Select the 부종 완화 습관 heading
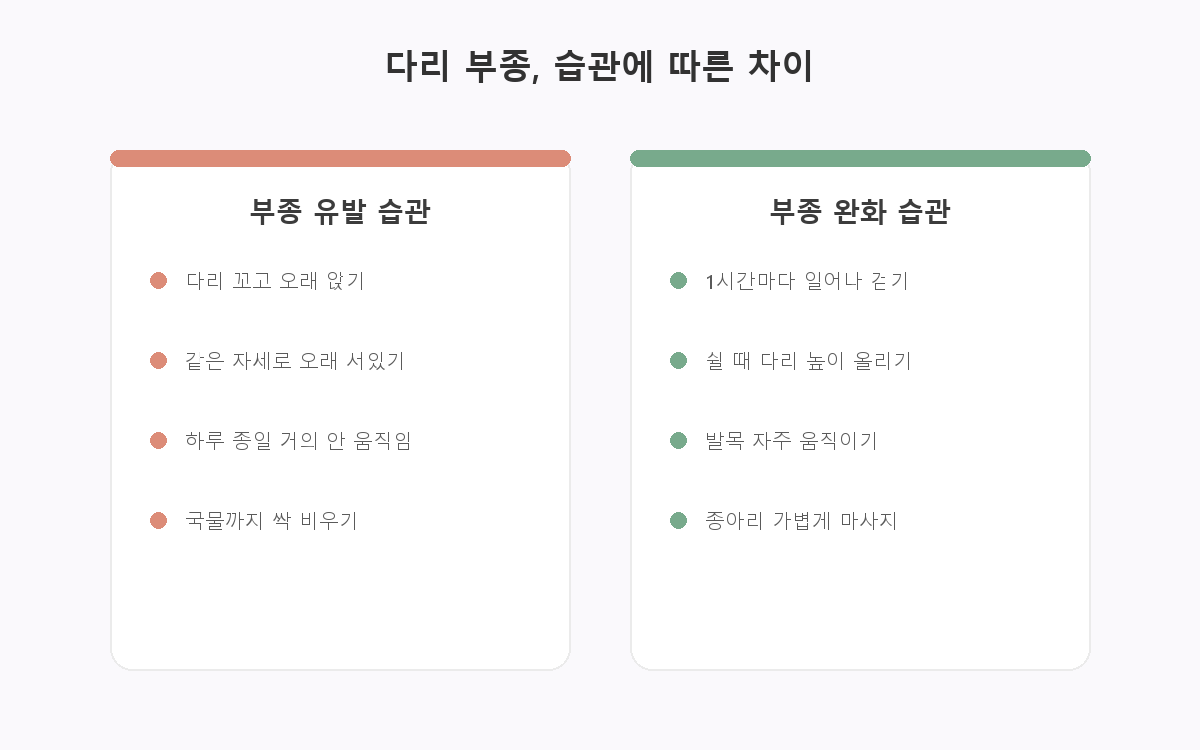Screen dimensions: 1200x750 [860, 212]
